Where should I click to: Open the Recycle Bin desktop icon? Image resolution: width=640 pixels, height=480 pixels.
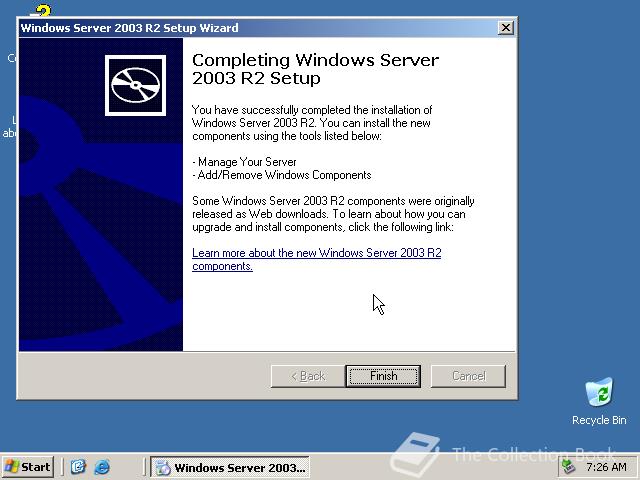click(599, 392)
